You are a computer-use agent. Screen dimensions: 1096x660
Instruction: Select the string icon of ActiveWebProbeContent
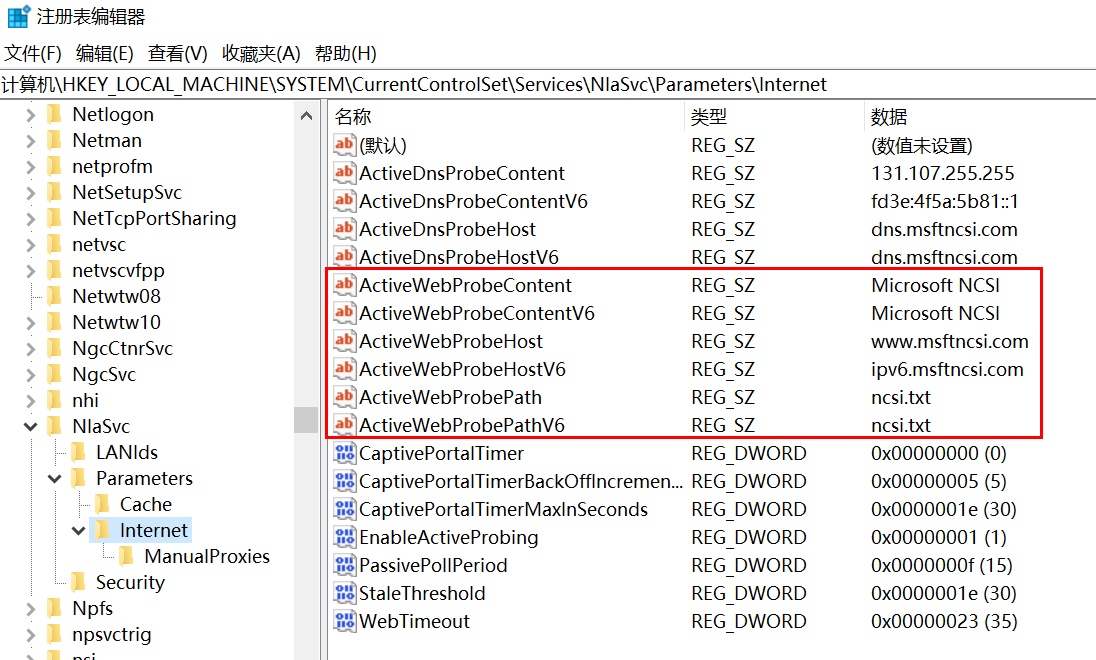pyautogui.click(x=344, y=285)
